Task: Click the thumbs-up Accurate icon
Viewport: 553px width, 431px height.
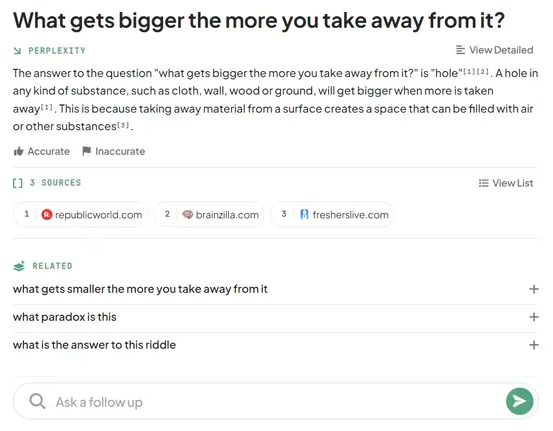Action: (x=18, y=151)
